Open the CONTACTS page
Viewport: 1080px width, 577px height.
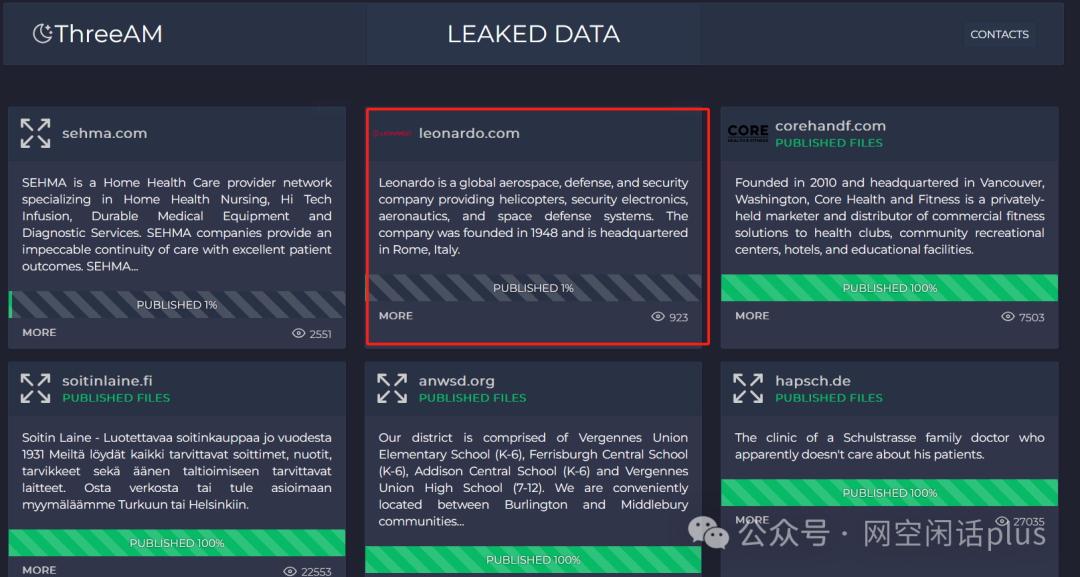point(999,34)
